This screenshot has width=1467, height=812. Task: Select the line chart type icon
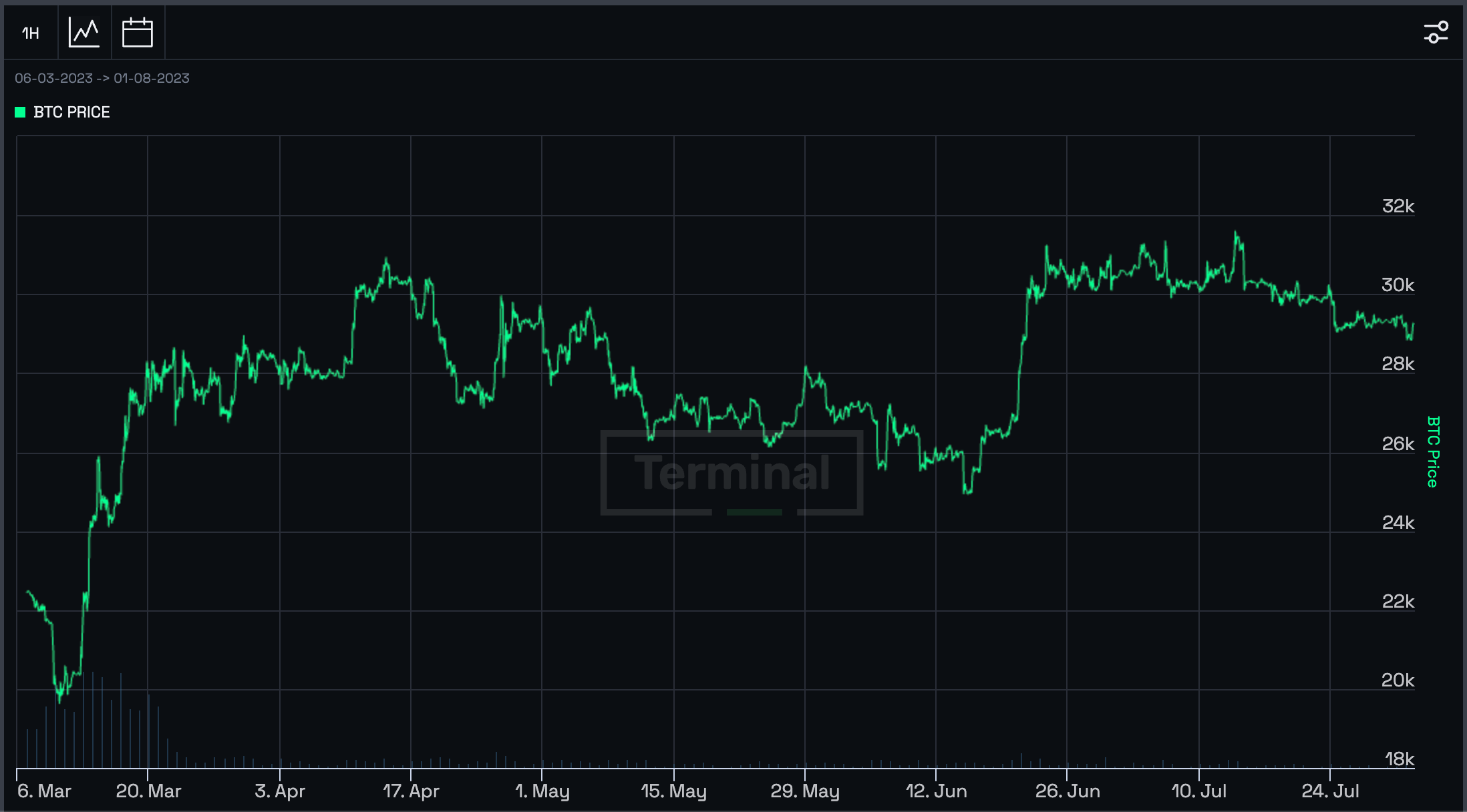click(84, 32)
